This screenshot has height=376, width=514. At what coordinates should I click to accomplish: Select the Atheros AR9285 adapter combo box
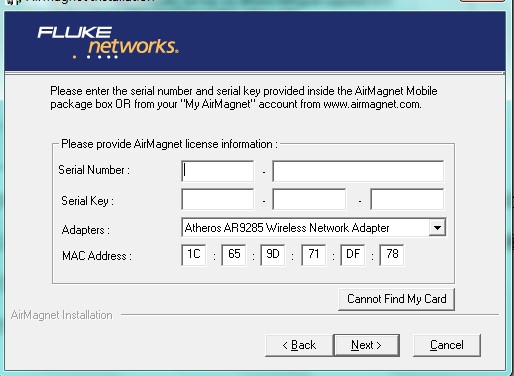(x=313, y=228)
